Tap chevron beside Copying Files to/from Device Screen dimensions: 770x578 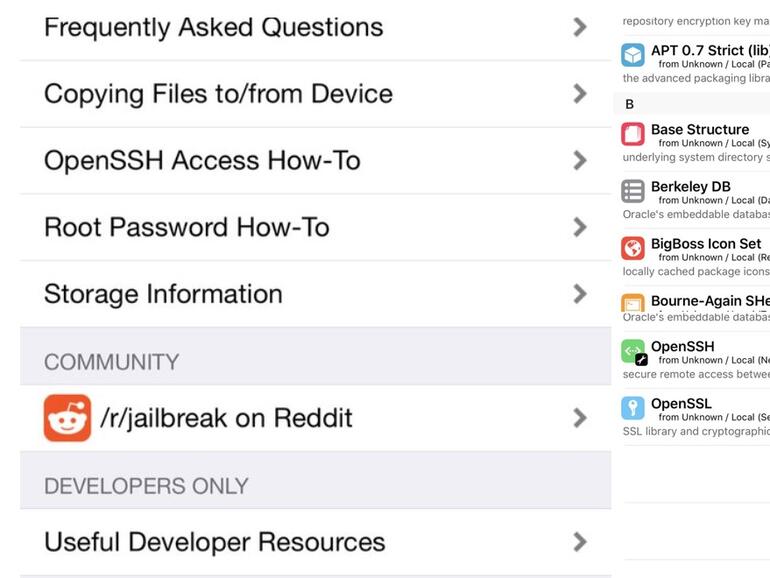(x=579, y=94)
